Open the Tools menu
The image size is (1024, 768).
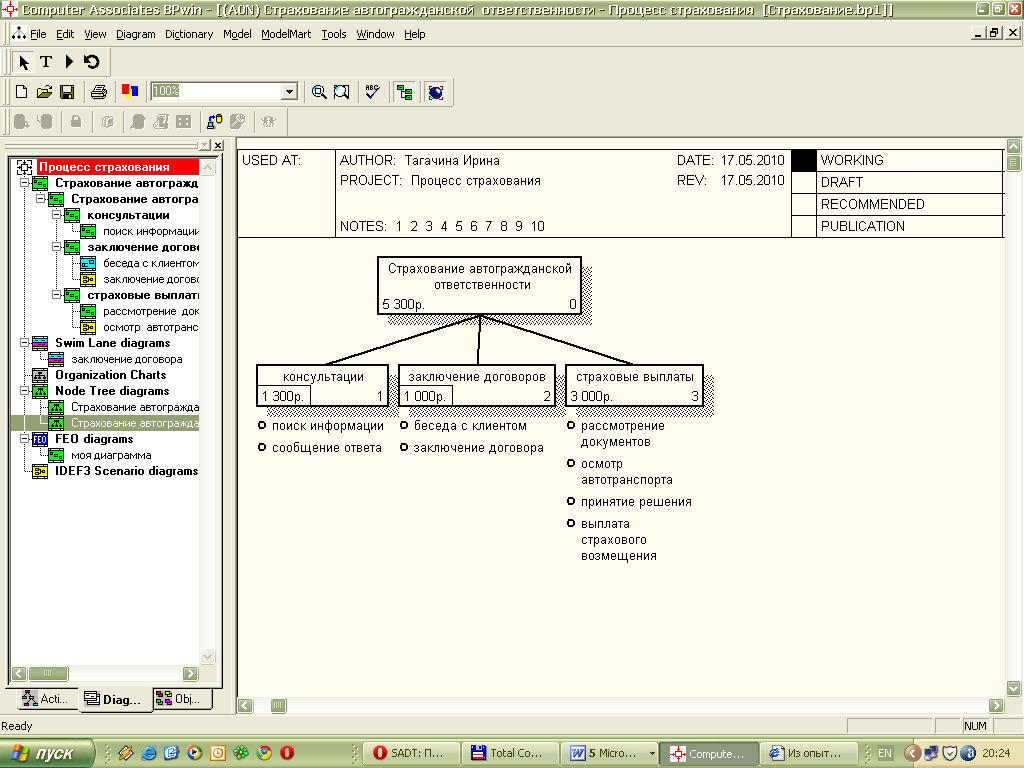coord(334,34)
